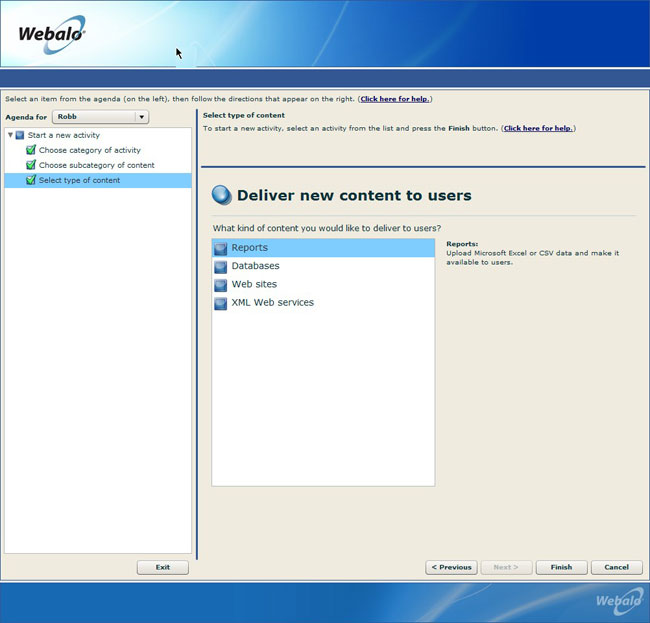Screen dimensions: 650x623
Task: Click the Select type of content checkmark
Action: pos(31,180)
